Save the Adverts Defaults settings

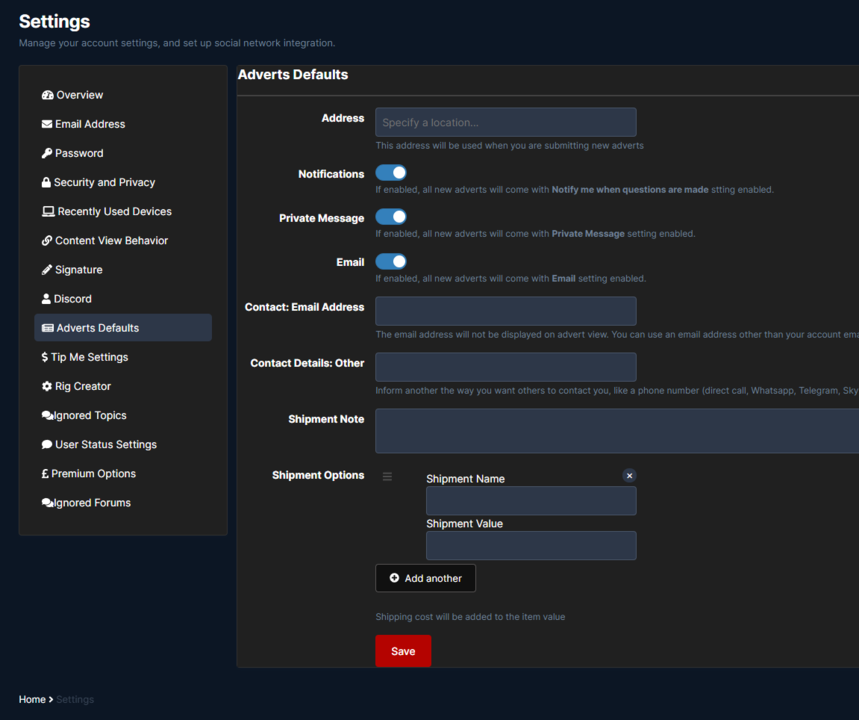[403, 651]
